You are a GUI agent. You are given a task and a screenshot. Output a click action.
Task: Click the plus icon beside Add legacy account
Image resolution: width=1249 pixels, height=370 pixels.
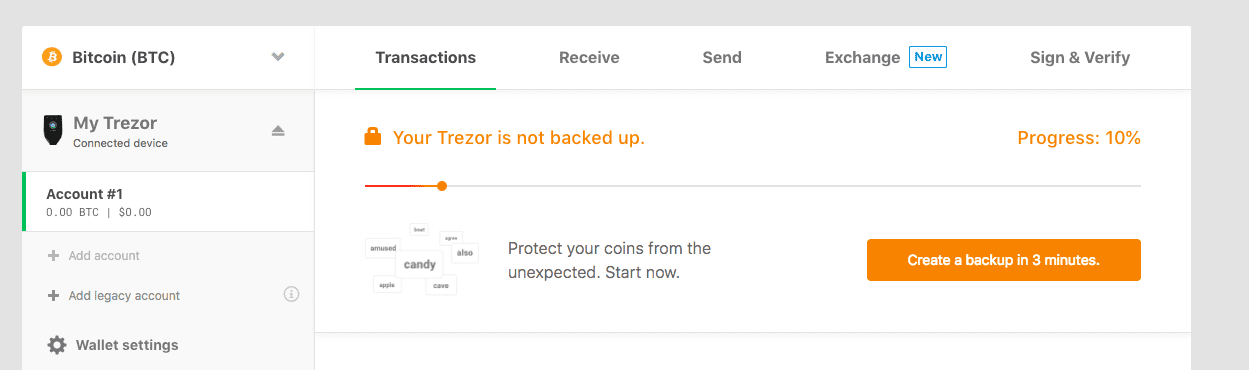[x=54, y=296]
